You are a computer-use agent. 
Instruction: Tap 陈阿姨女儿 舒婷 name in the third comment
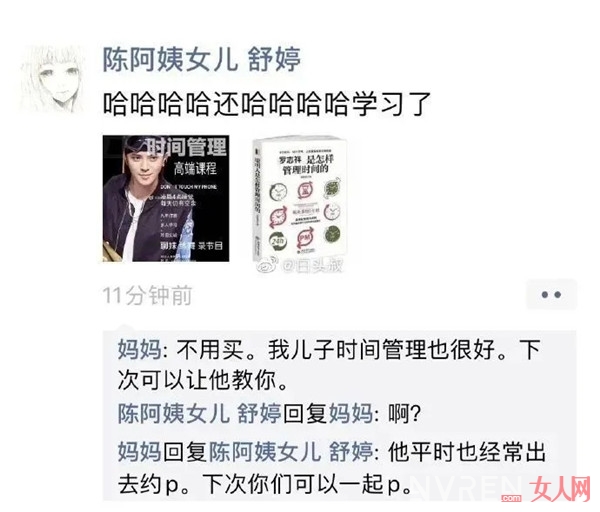[x=291, y=451]
